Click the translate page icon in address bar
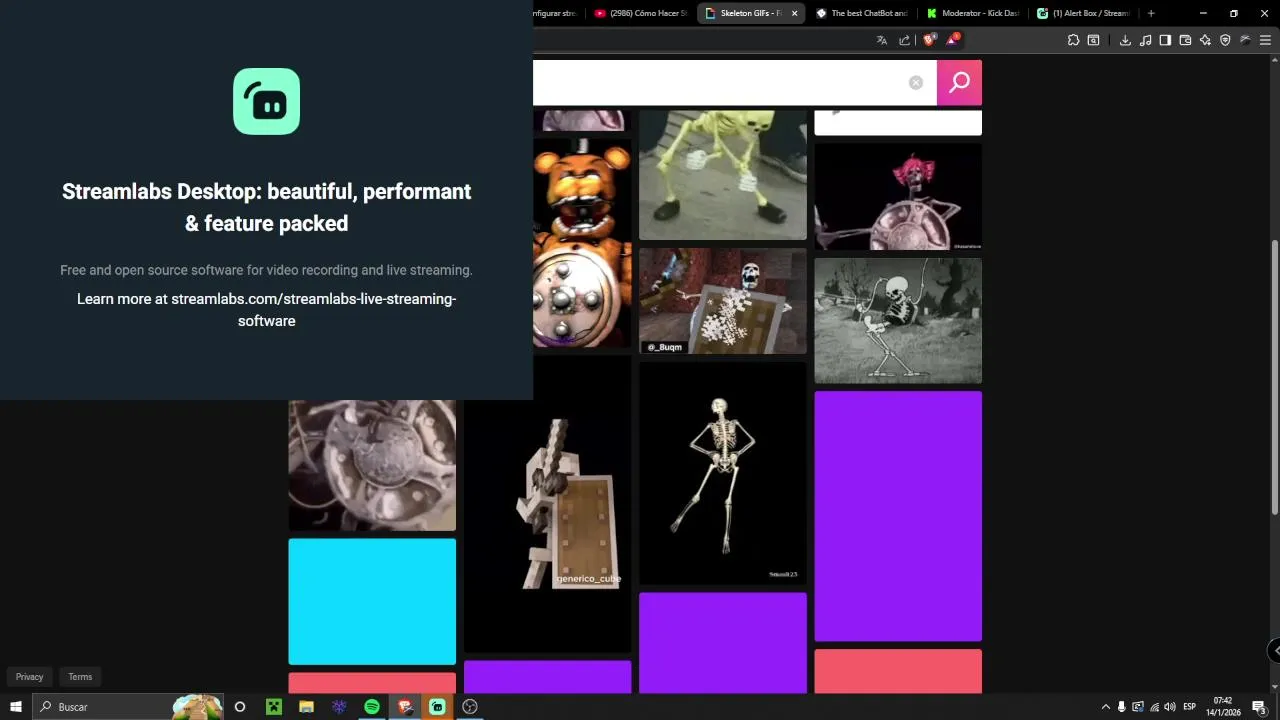This screenshot has height=720, width=1280. click(882, 40)
